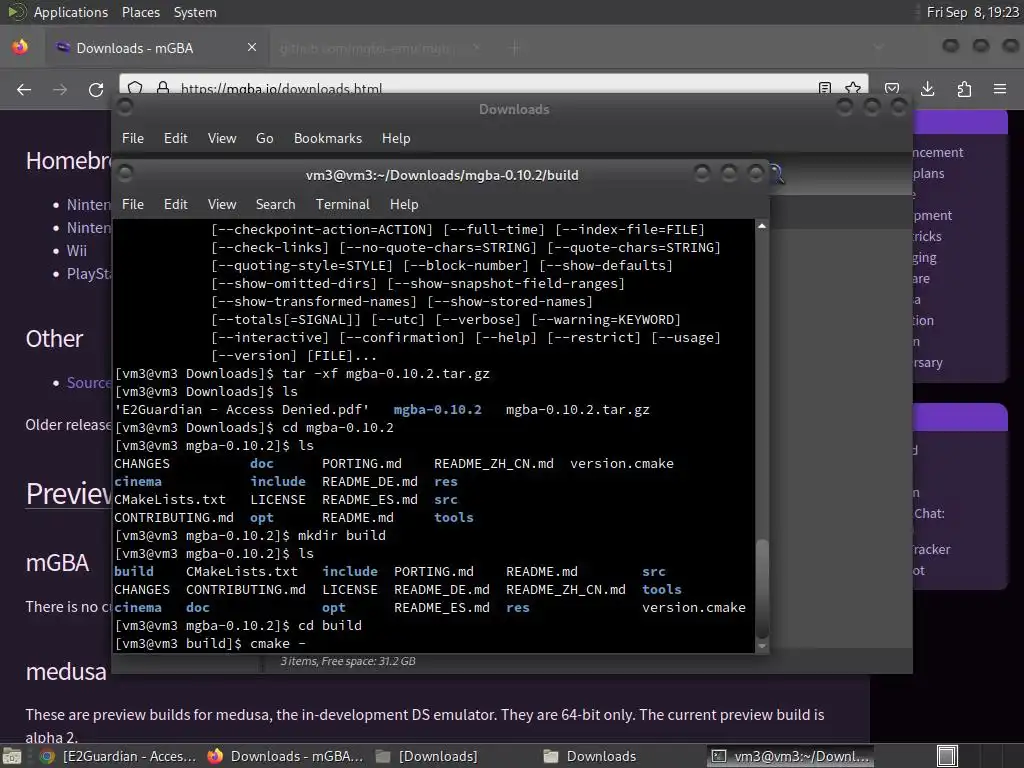Open the terminal's View menu

(222, 204)
